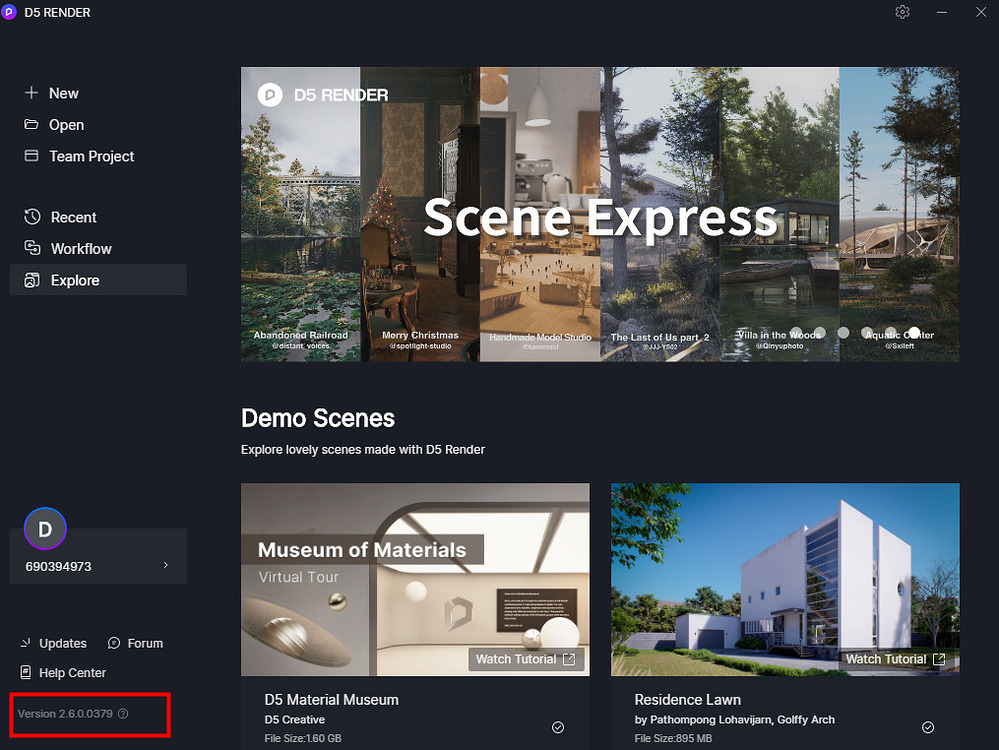Open the Residence Lawn scene thumbnail

(x=785, y=579)
